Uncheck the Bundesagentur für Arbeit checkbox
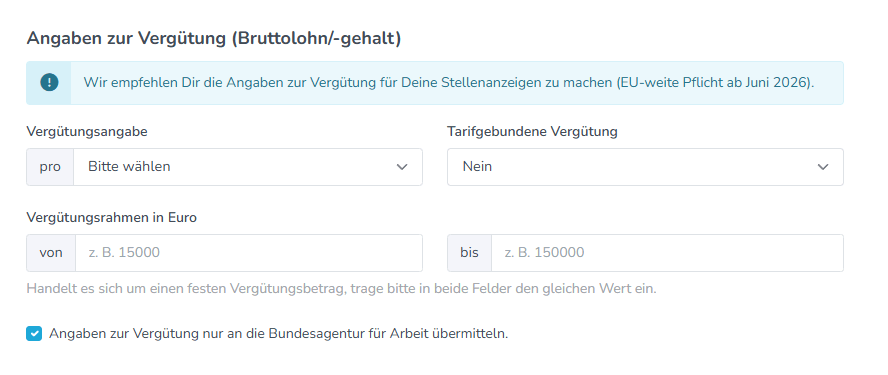 [34, 334]
